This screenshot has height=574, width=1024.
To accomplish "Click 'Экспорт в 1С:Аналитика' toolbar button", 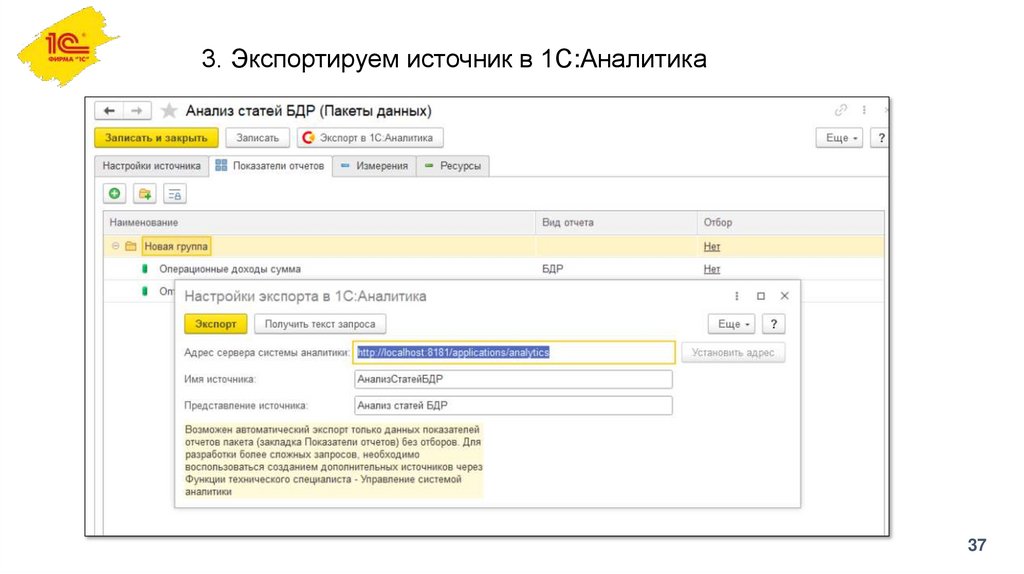I will pos(370,138).
